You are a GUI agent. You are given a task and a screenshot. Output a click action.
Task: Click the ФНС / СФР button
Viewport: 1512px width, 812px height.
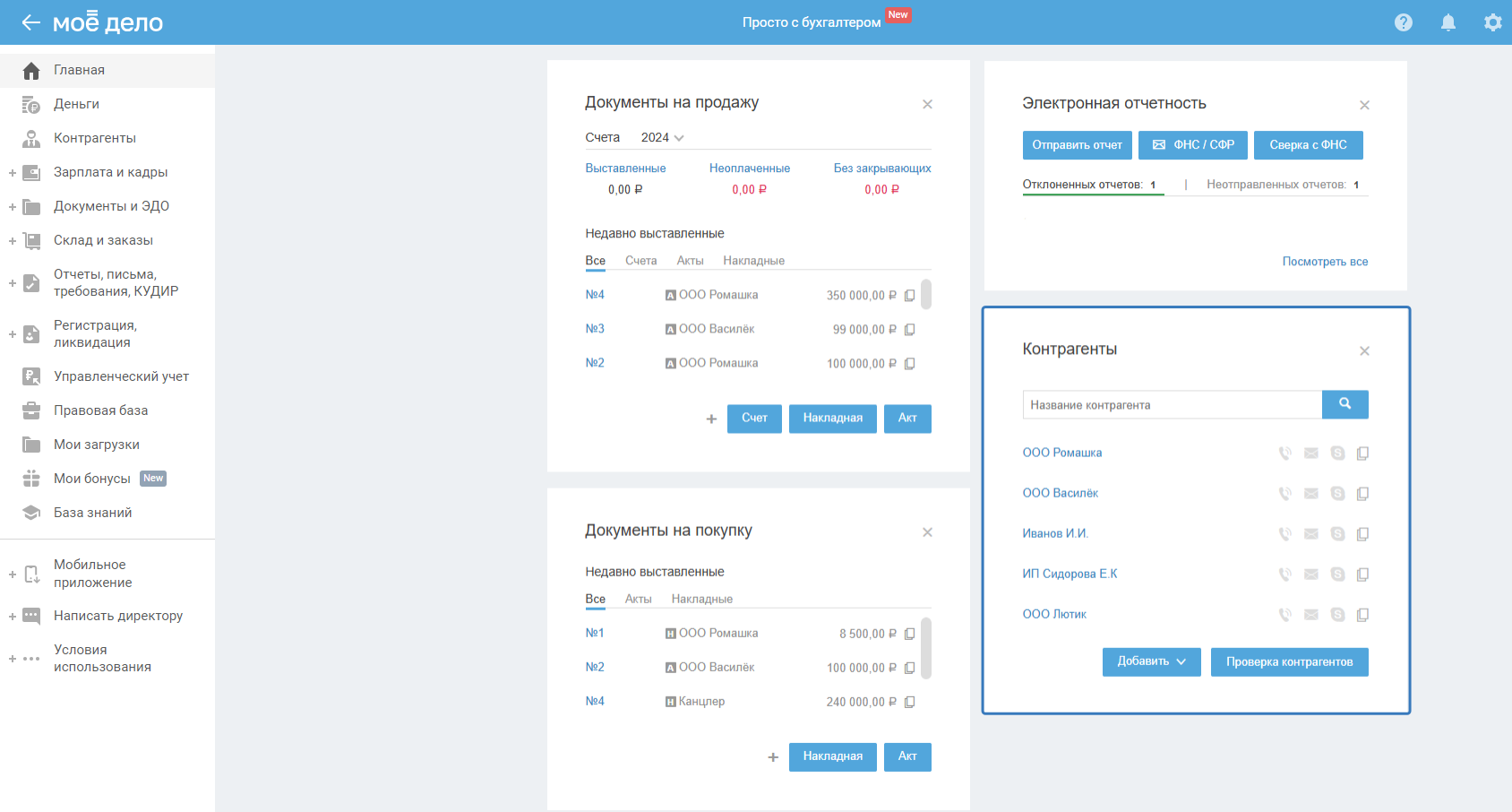1192,145
